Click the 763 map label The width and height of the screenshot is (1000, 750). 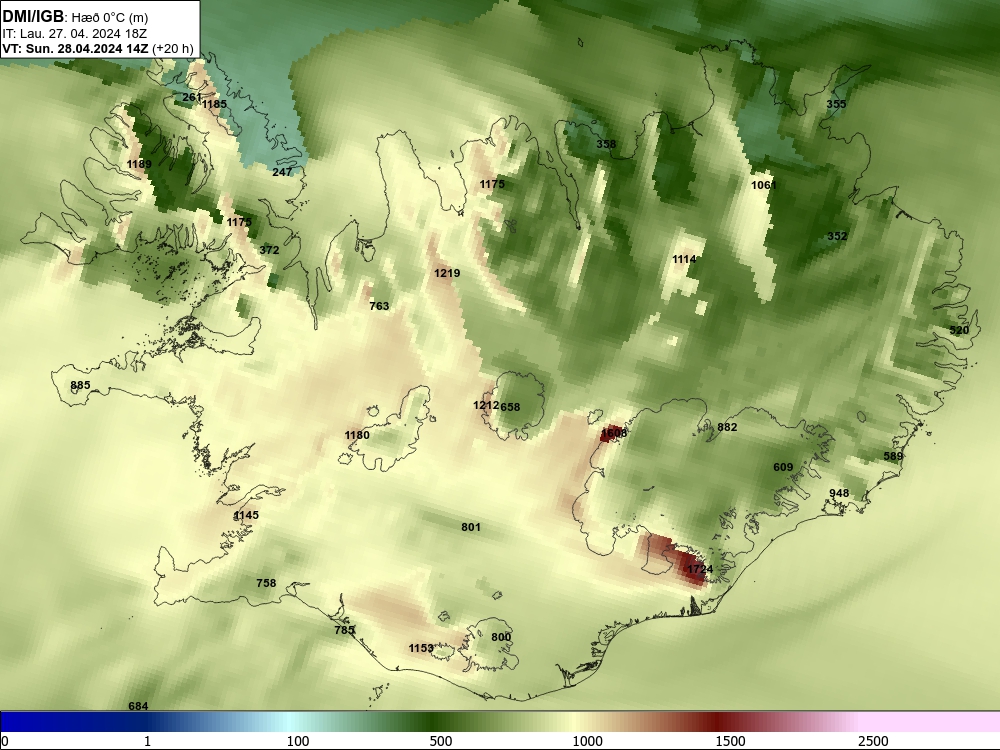click(x=379, y=306)
